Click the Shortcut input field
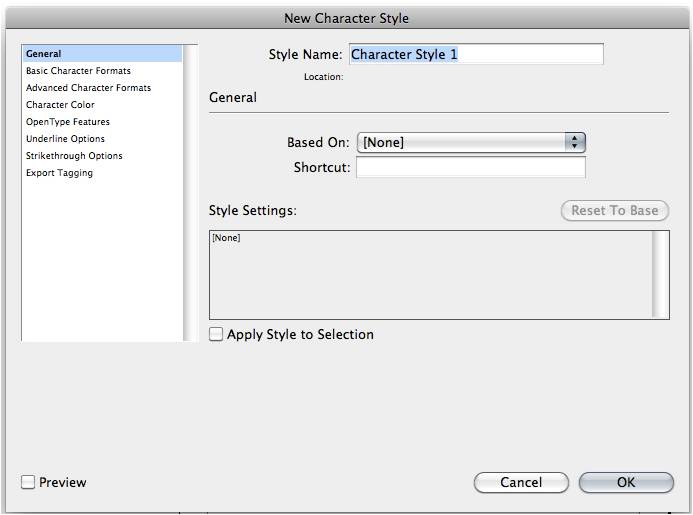693x515 pixels. click(x=471, y=167)
